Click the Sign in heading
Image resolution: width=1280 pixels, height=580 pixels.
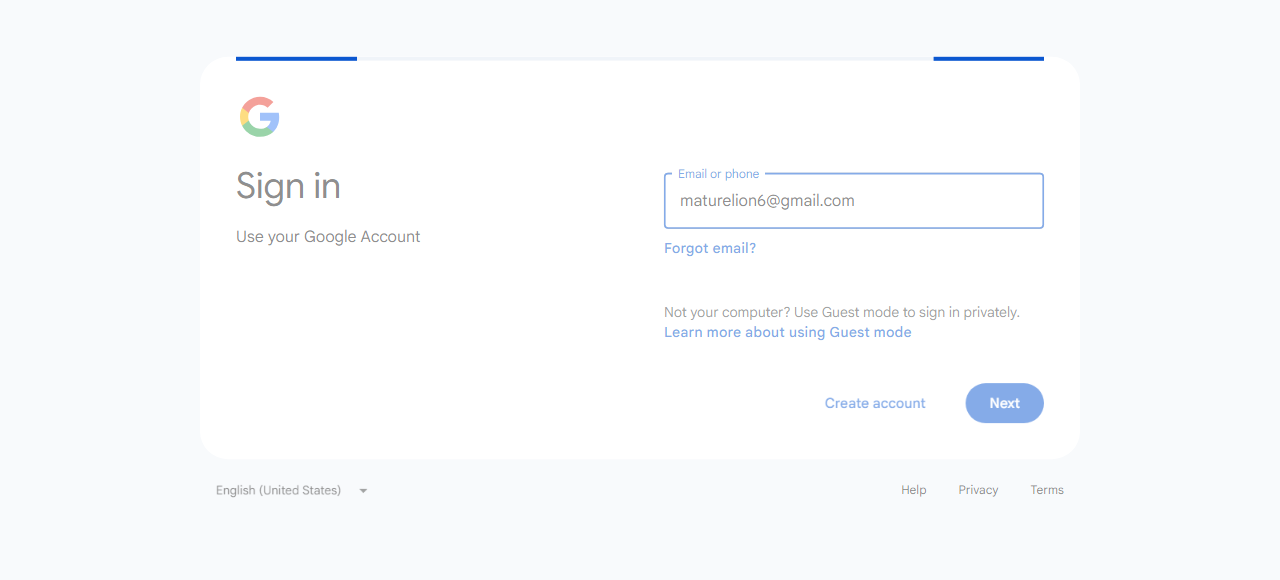[288, 186]
